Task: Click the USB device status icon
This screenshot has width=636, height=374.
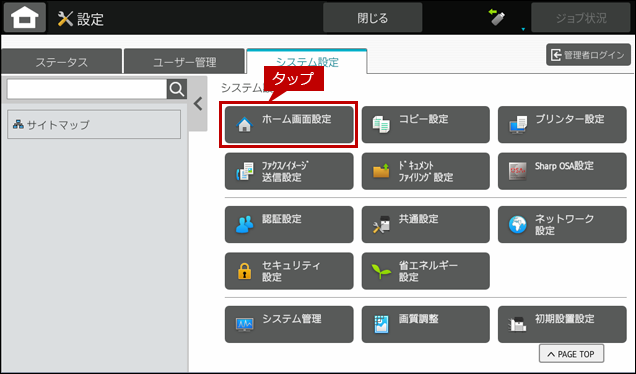Action: click(497, 17)
